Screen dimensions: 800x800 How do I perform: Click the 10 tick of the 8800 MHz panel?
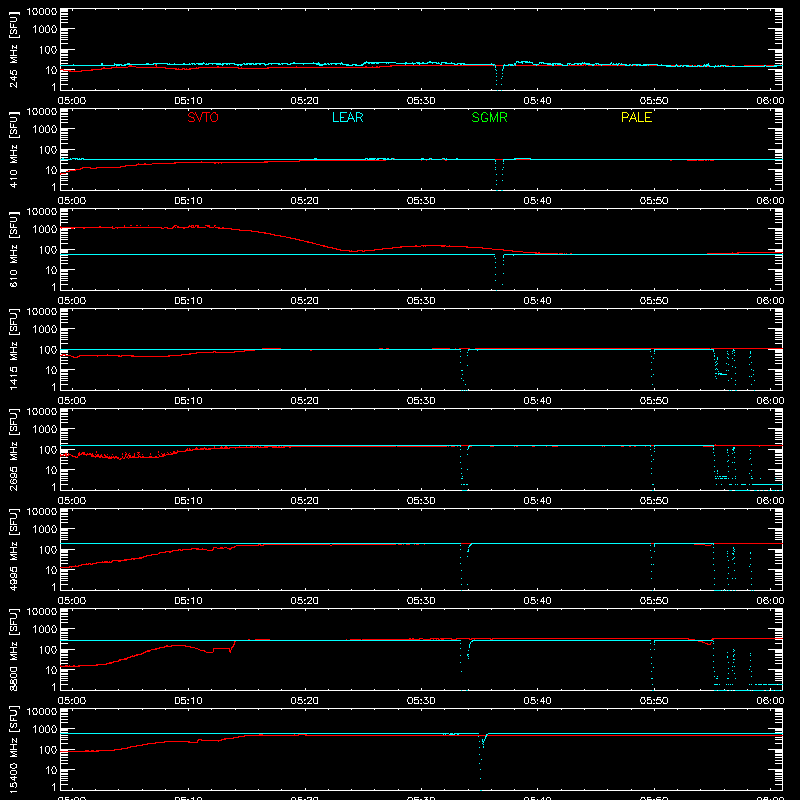pos(51,670)
